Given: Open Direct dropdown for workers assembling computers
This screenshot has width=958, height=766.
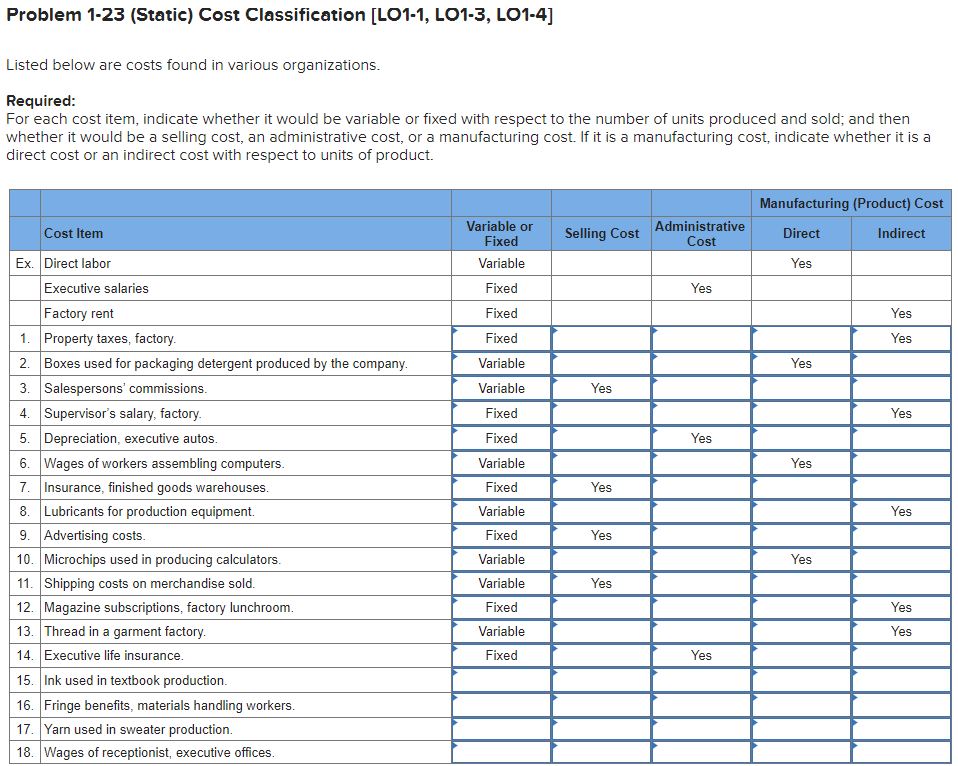Looking at the screenshot, I should click(x=801, y=463).
